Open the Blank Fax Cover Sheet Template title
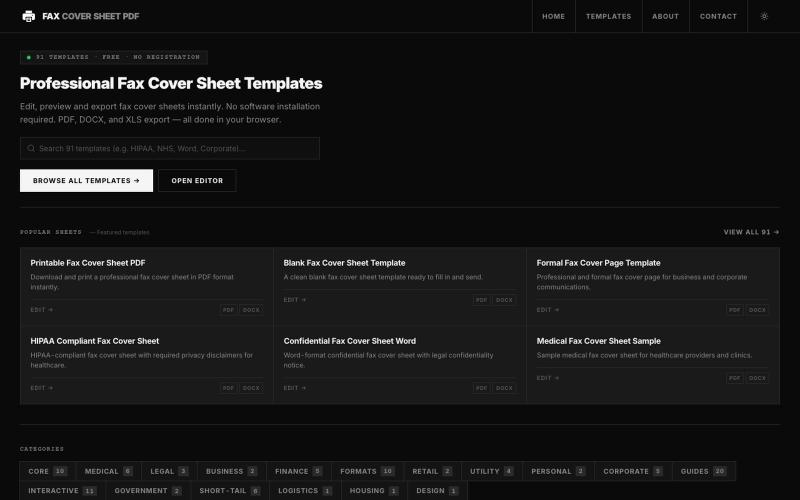800x500 pixels. point(344,263)
